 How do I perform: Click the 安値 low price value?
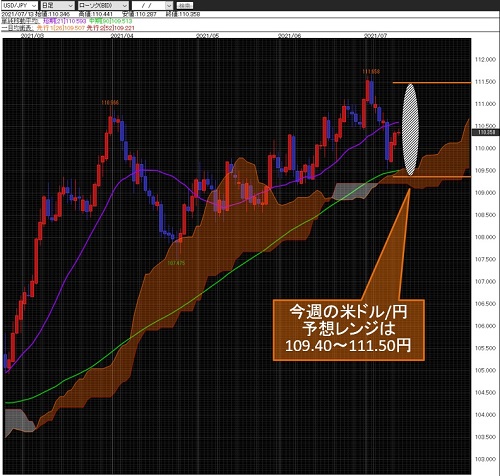pyautogui.click(x=140, y=14)
